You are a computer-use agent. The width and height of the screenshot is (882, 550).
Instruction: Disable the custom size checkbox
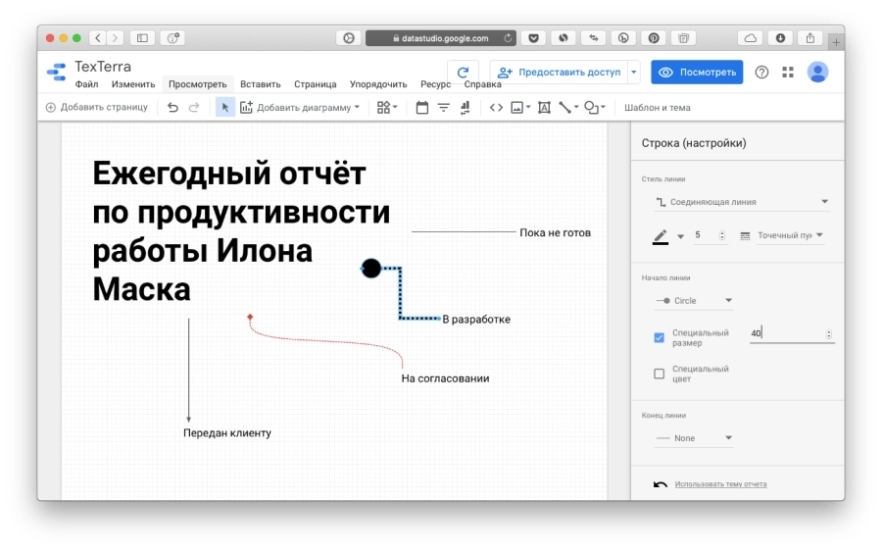(659, 337)
